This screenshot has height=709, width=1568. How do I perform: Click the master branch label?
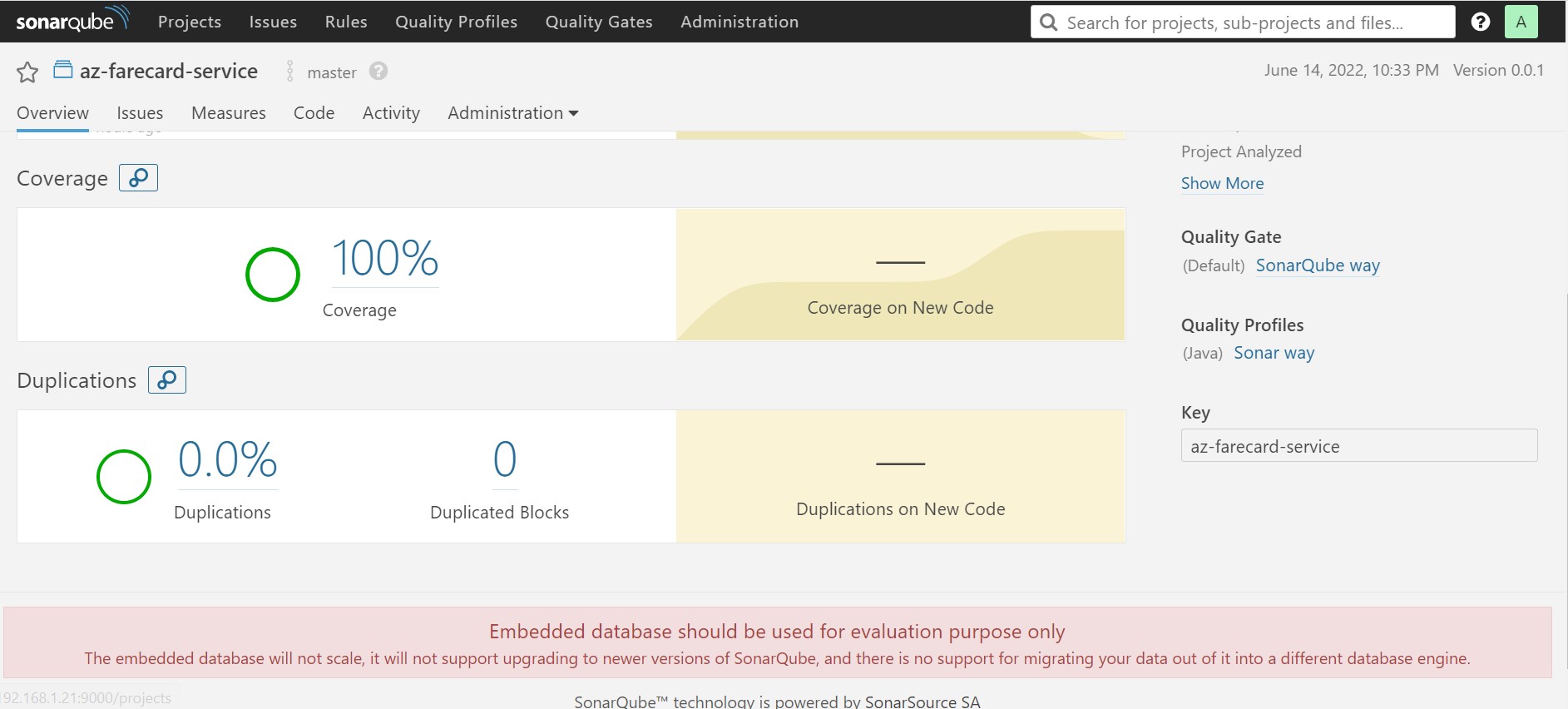point(332,72)
